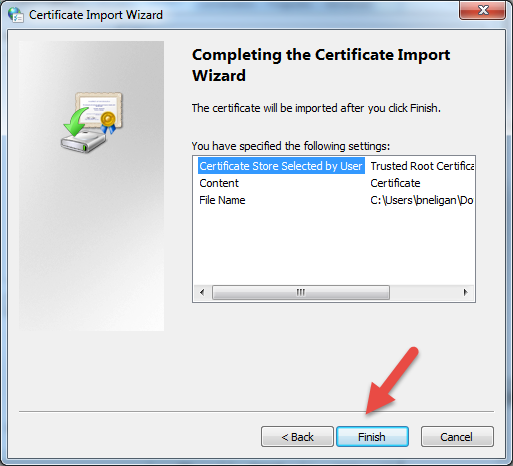Close the Certificate Import Wizard window

(x=482, y=10)
